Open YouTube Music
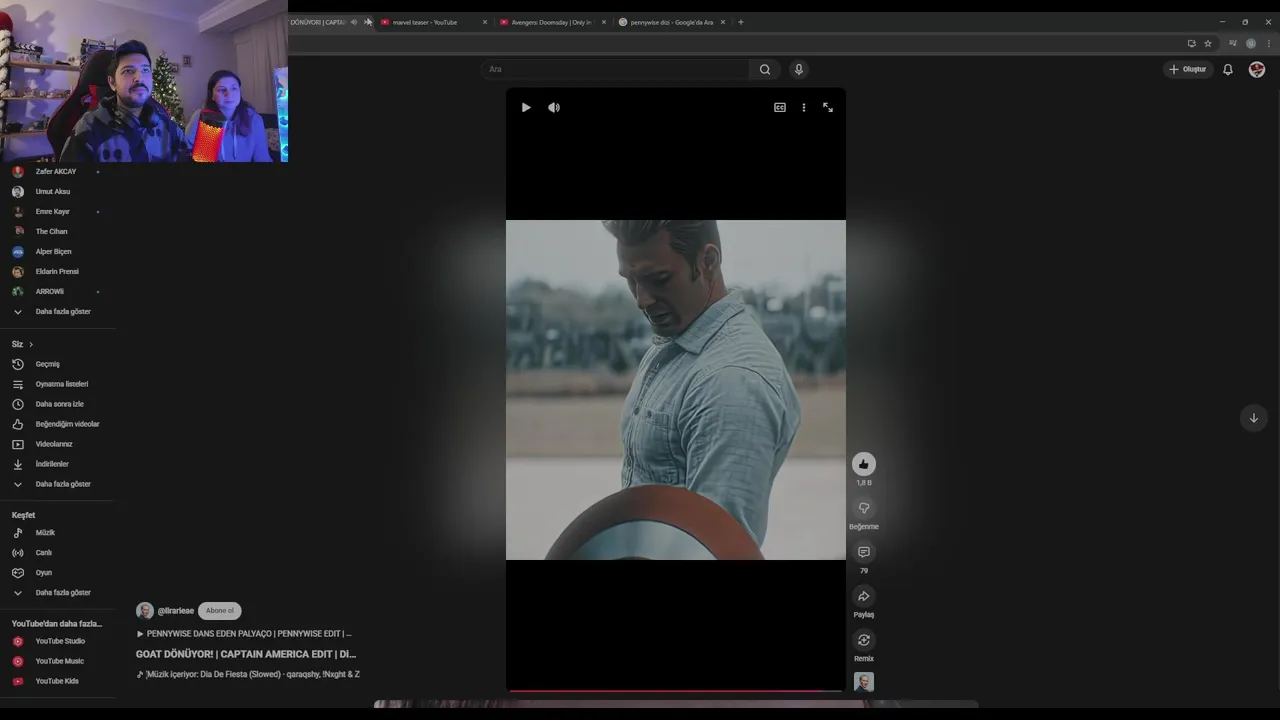The height and width of the screenshot is (720, 1280). tap(58, 661)
